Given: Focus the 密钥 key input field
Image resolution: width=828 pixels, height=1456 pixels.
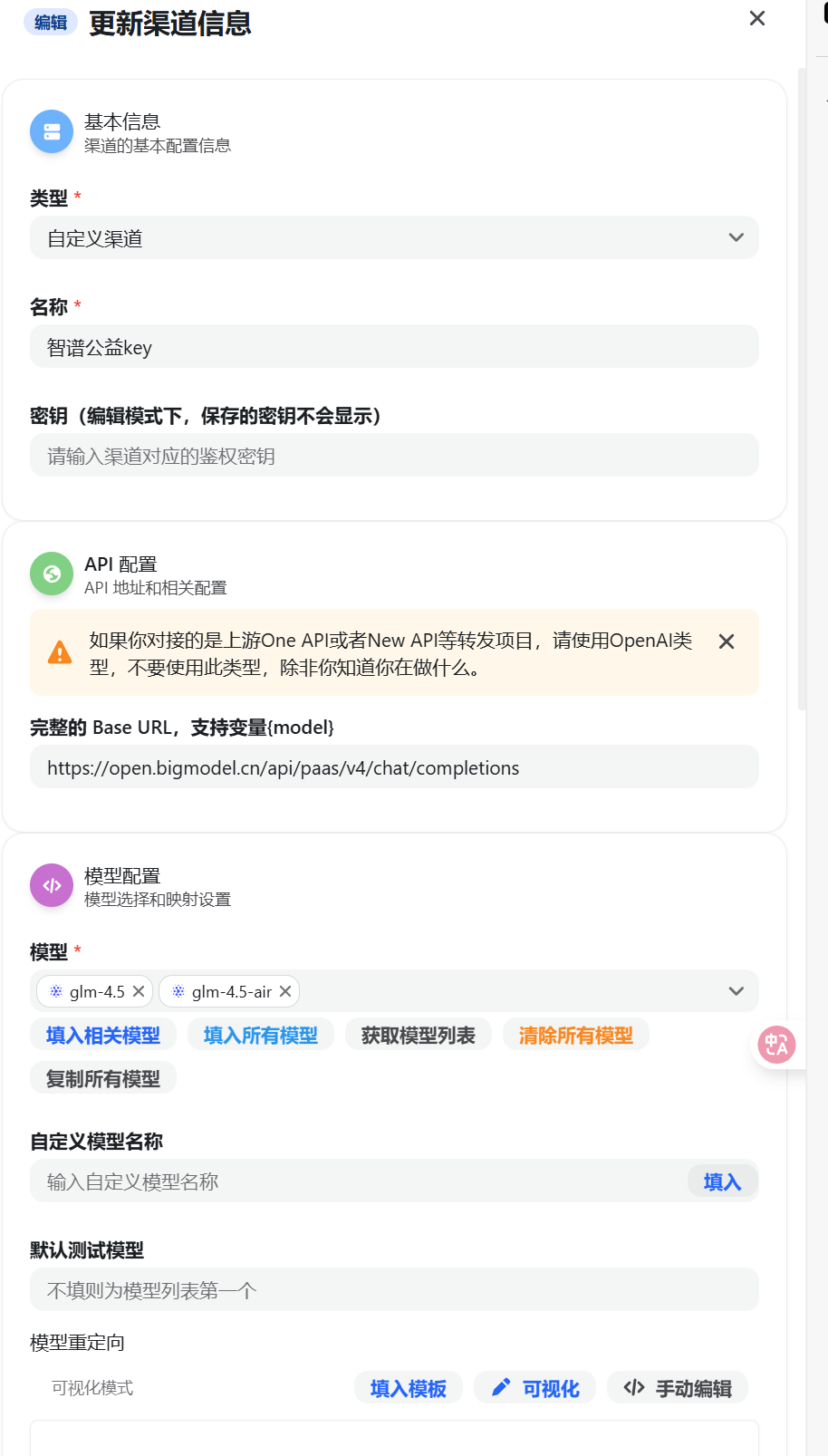Looking at the screenshot, I should click(x=394, y=455).
